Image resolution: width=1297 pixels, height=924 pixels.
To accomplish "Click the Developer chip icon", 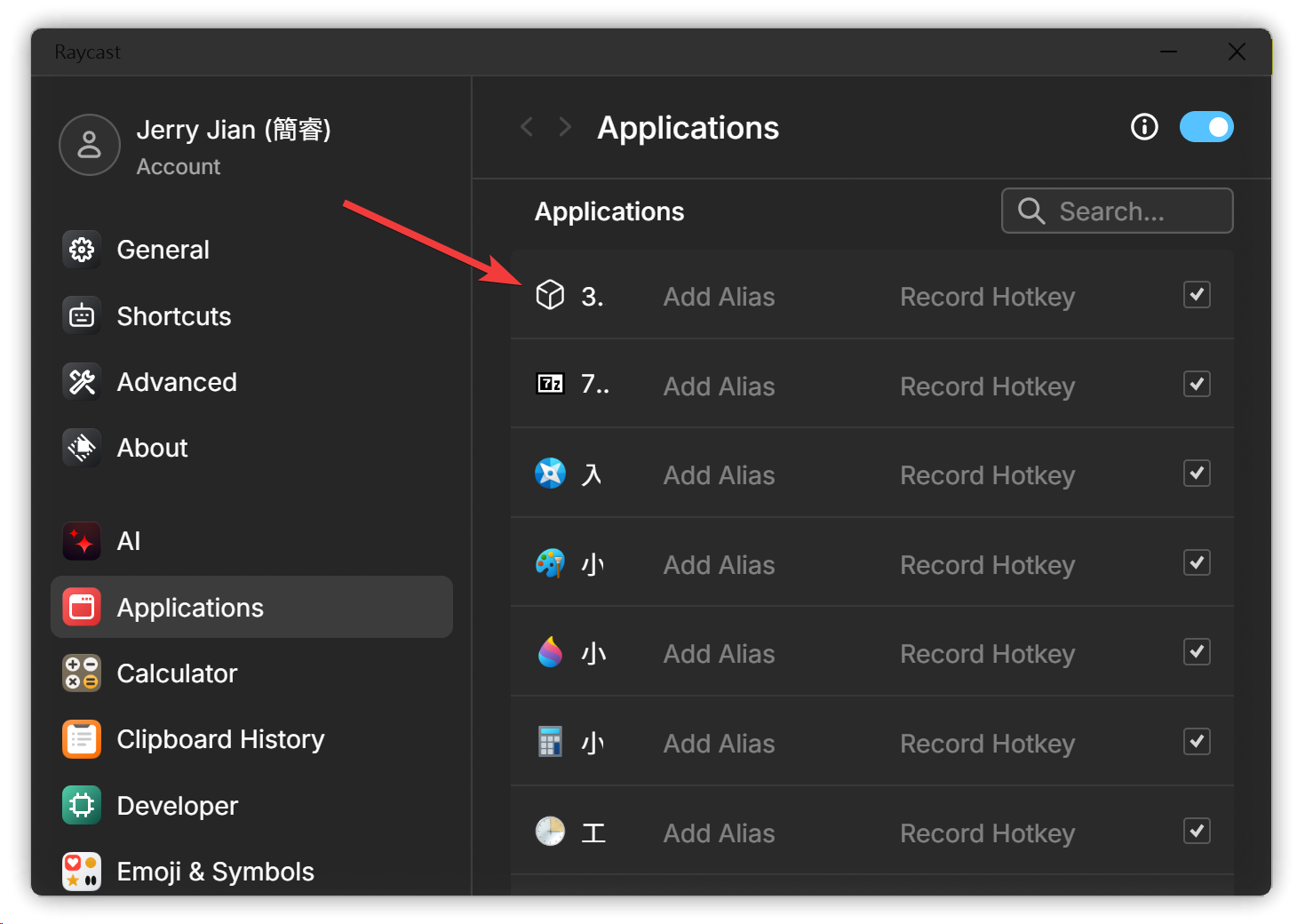I will pos(82,806).
